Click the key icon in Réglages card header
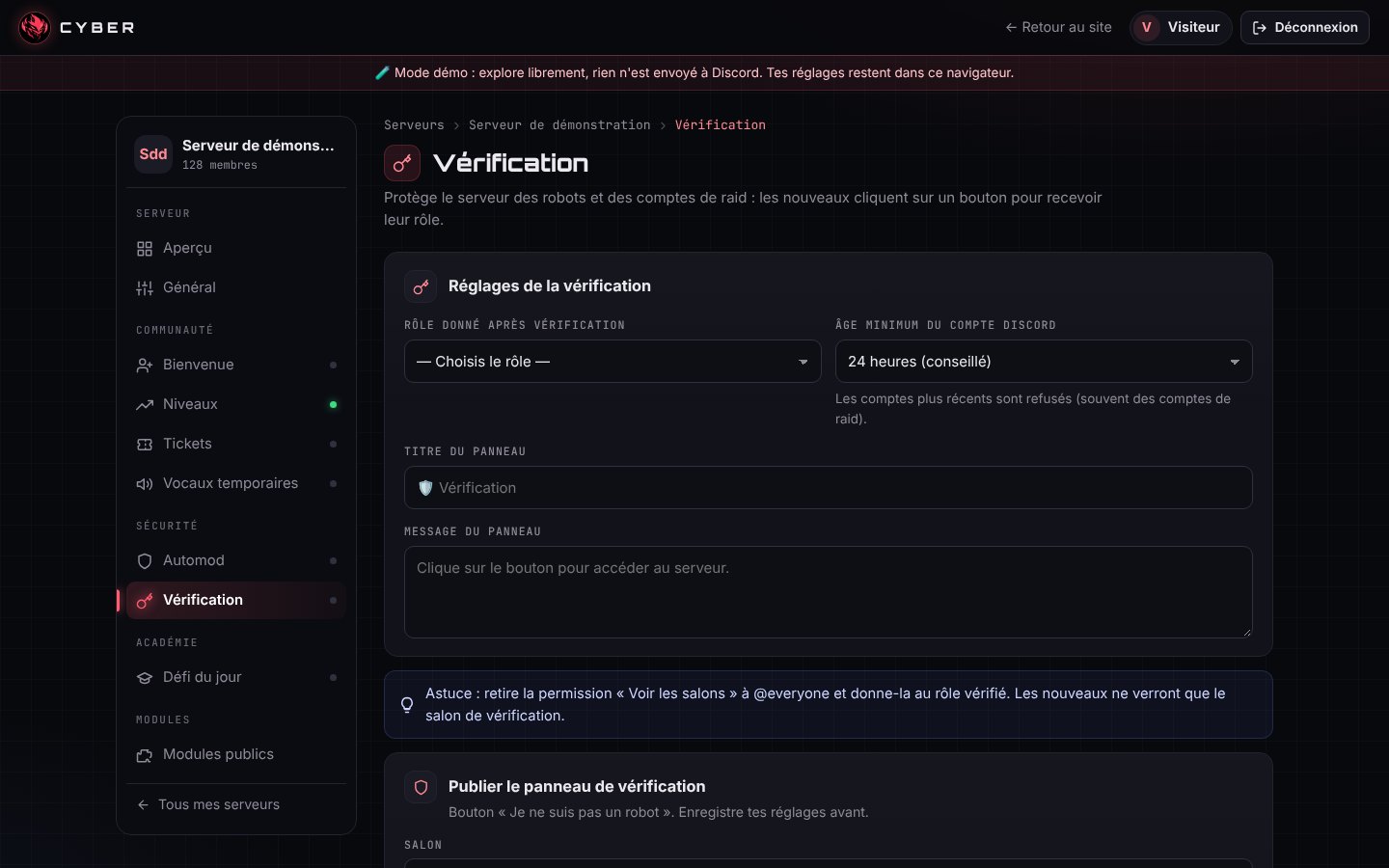Screen dimensions: 1389x868 (421, 286)
